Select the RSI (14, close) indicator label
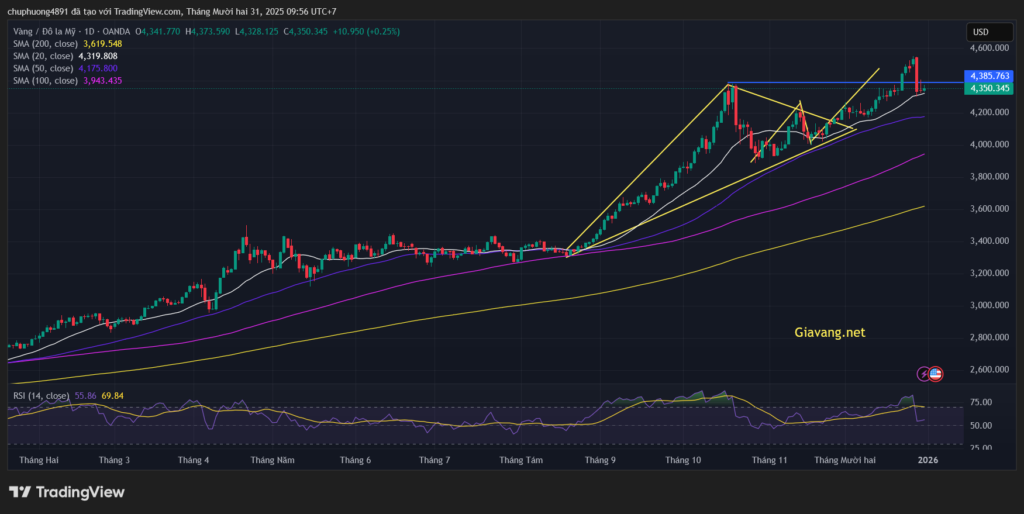The width and height of the screenshot is (1024, 514). coord(41,396)
